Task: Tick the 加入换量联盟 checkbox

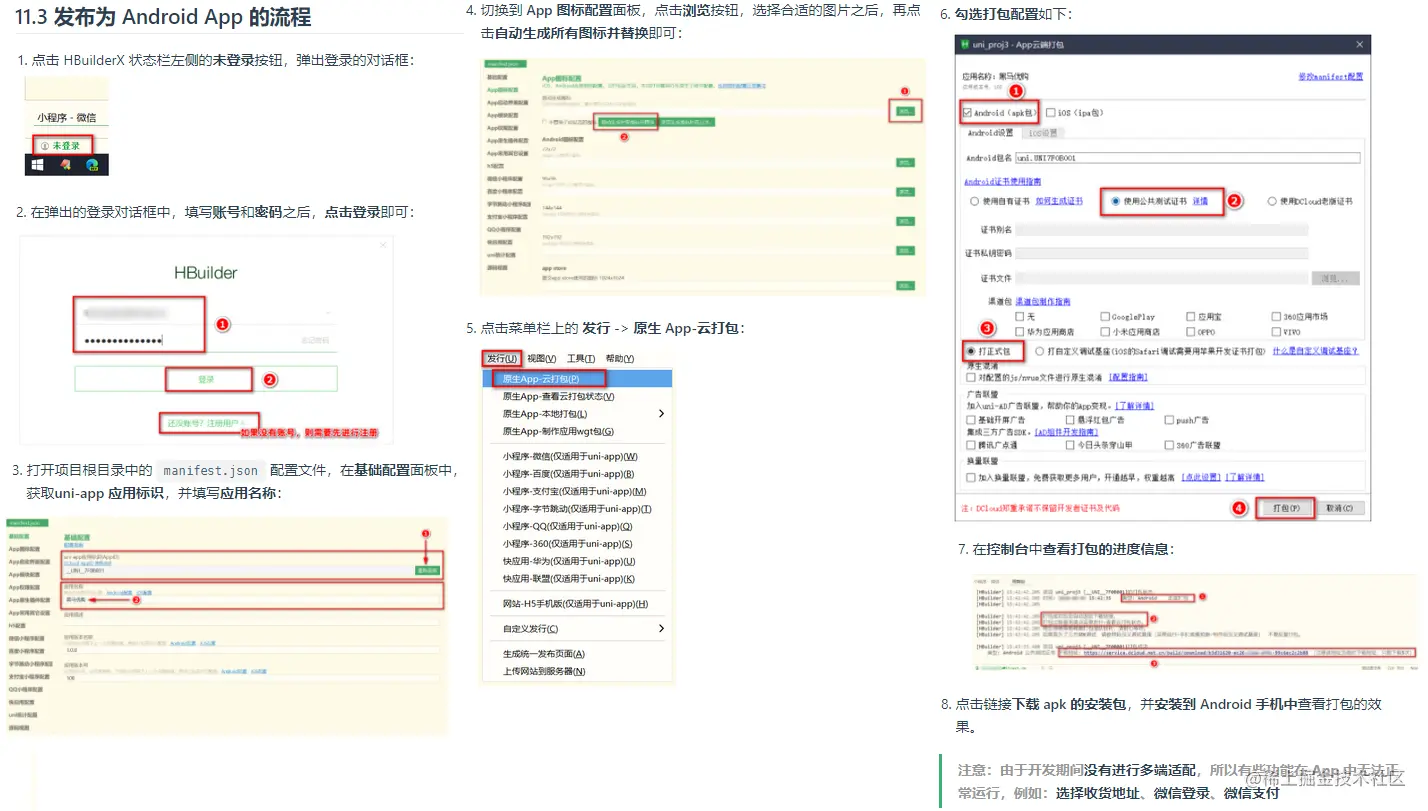Action: tap(971, 478)
